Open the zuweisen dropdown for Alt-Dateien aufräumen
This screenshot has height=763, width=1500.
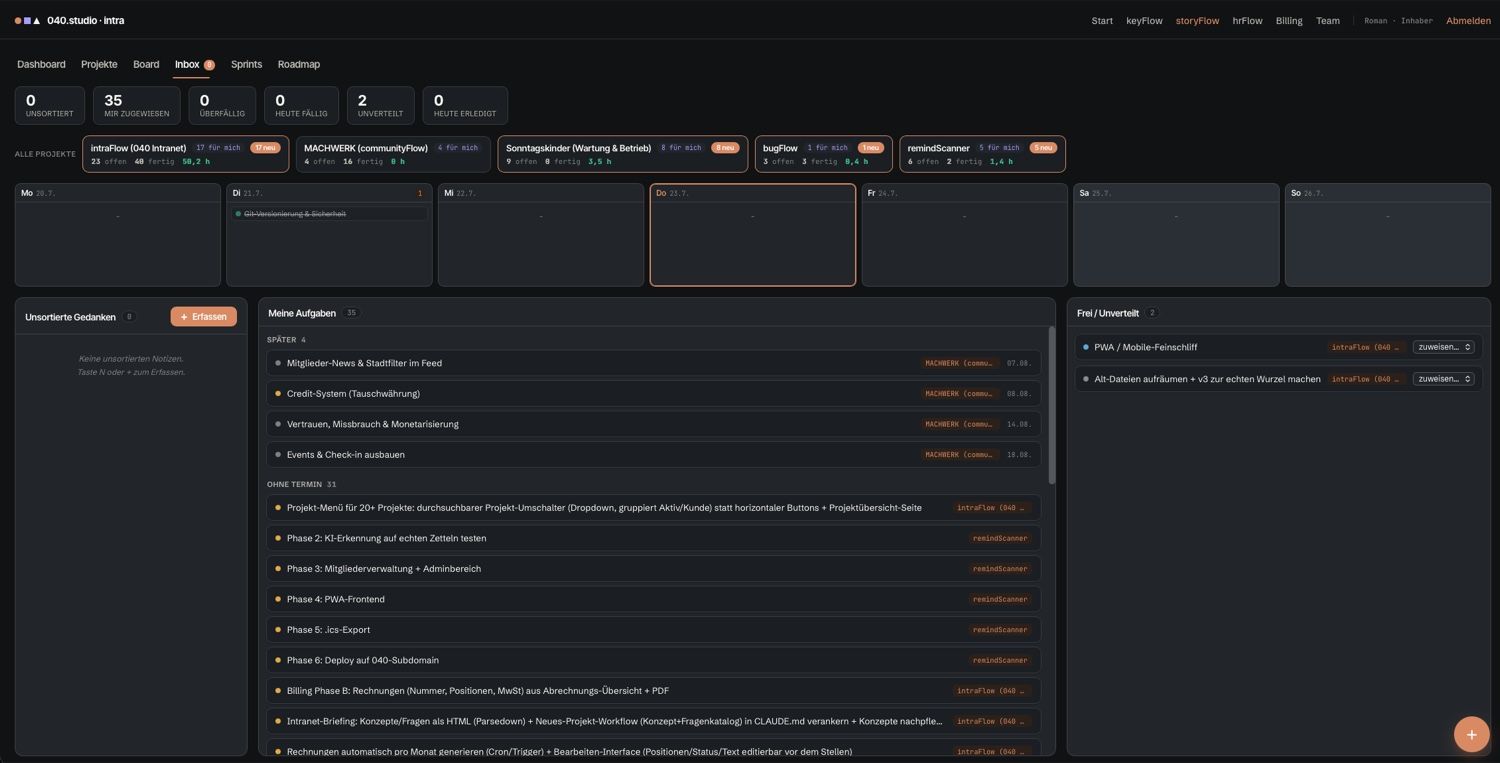[x=1443, y=379]
